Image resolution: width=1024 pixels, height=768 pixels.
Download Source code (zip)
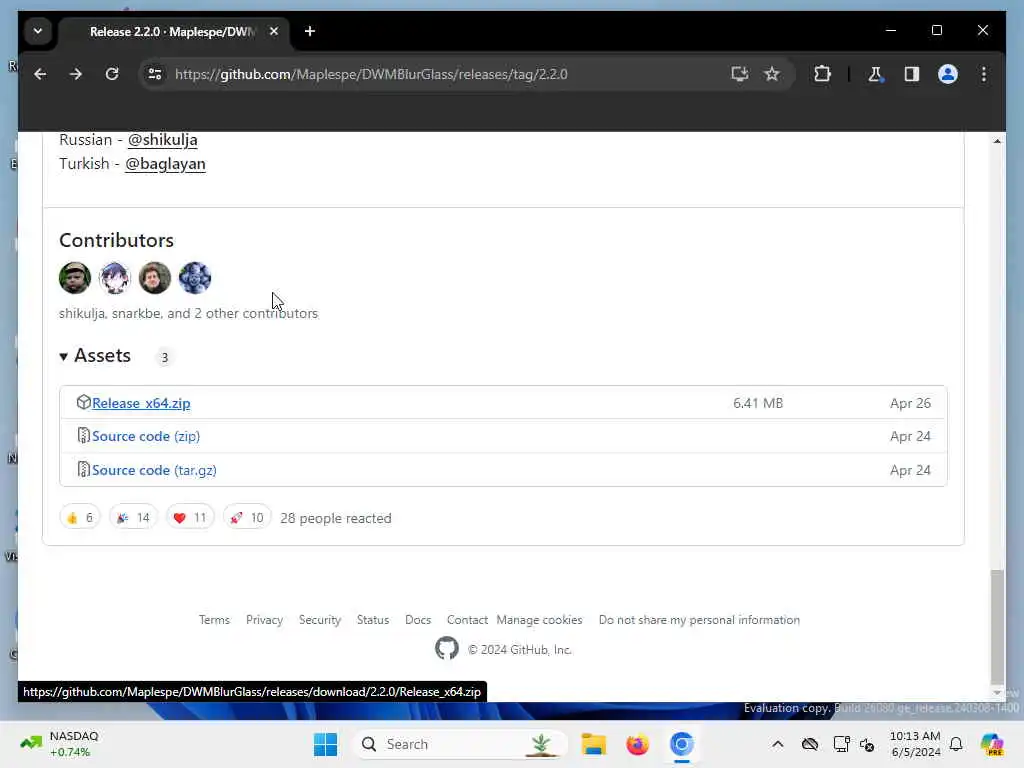click(x=146, y=436)
